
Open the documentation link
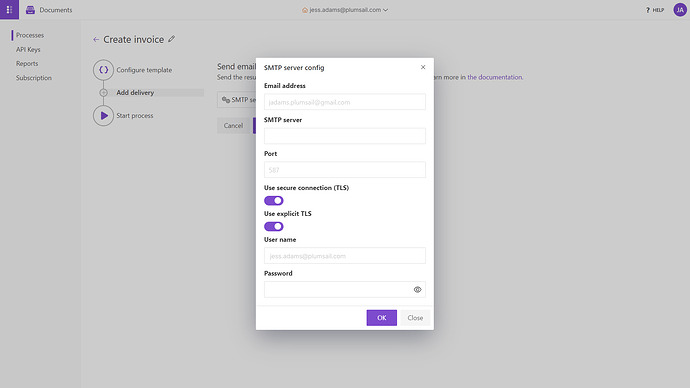click(495, 77)
